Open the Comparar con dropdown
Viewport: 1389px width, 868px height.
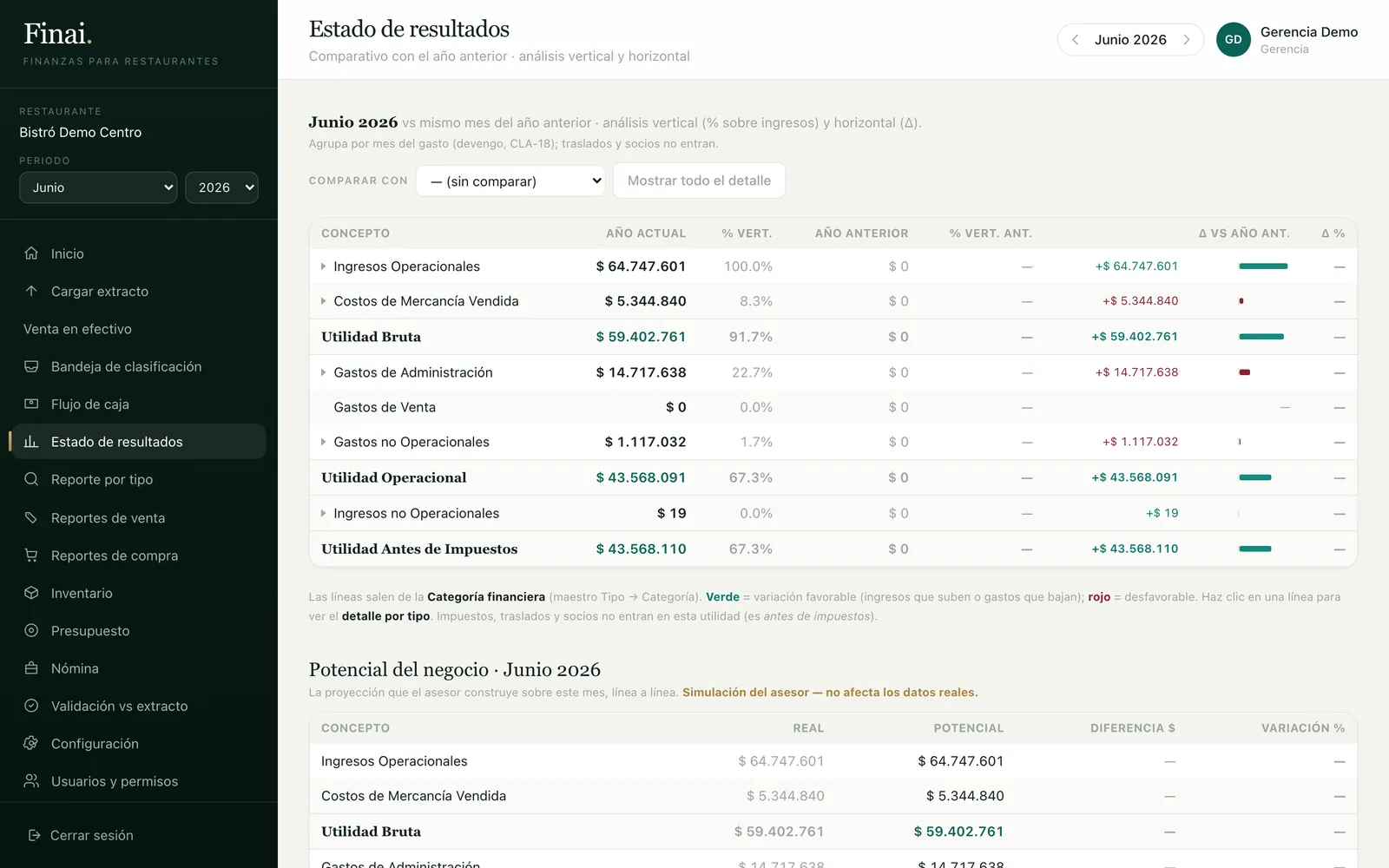point(510,181)
